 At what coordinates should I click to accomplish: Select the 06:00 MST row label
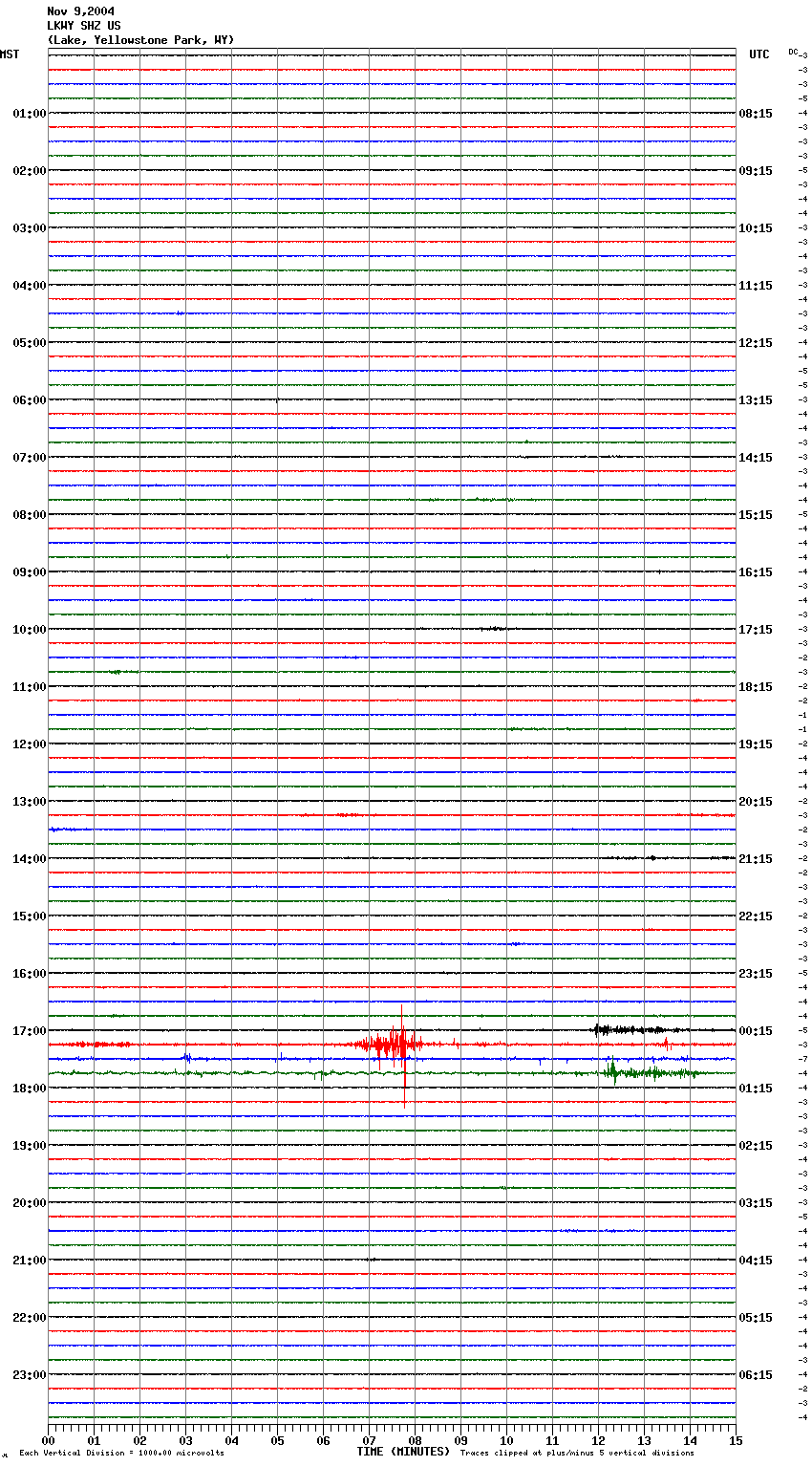click(29, 400)
